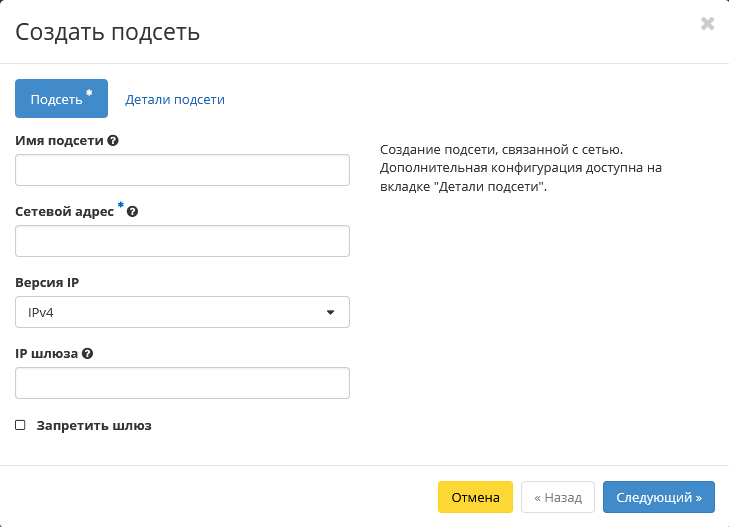This screenshot has height=527, width=729.
Task: Click the IP шлюза input box
Action: [182, 383]
